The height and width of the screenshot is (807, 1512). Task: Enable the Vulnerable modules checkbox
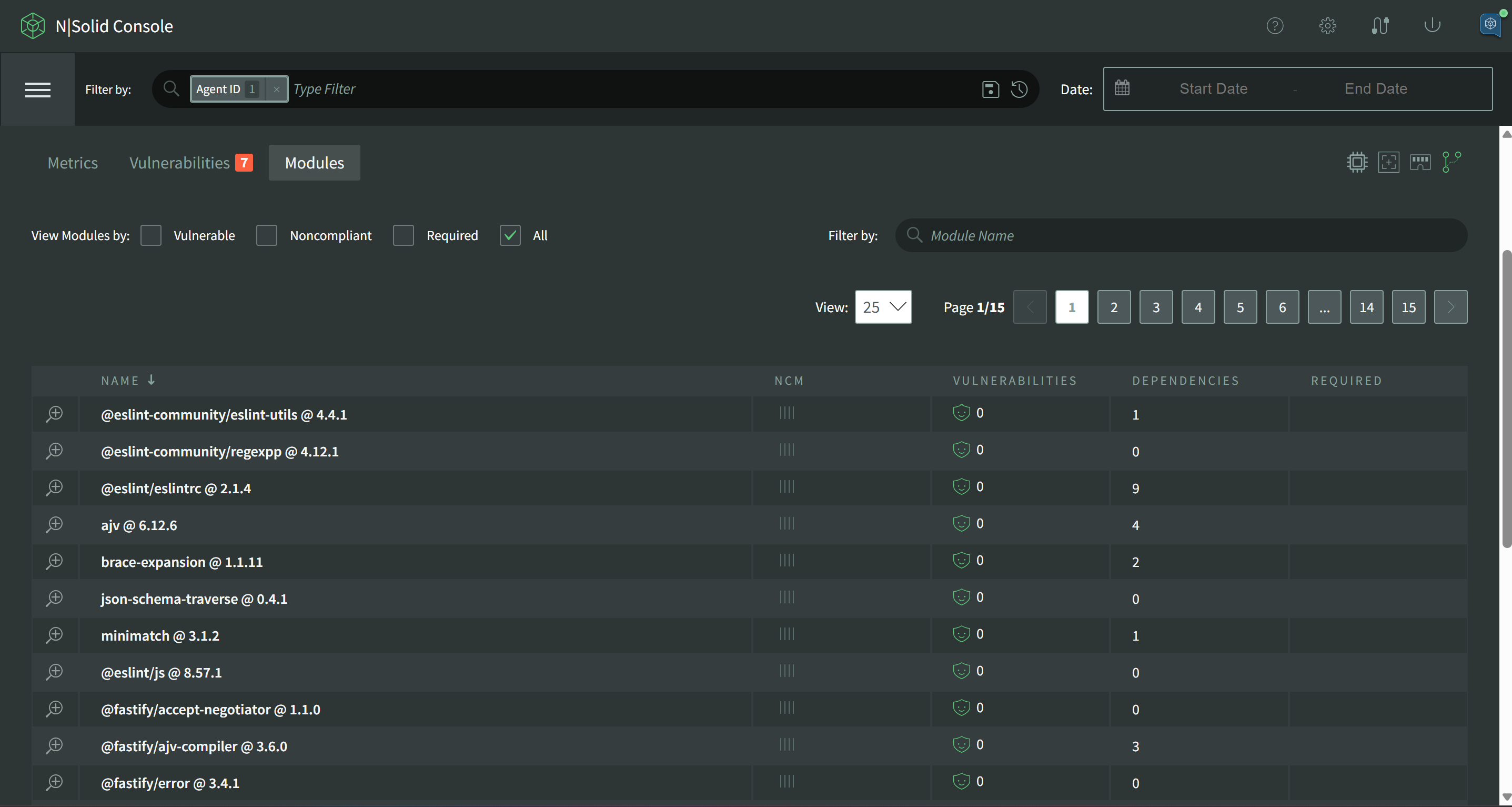(x=151, y=235)
